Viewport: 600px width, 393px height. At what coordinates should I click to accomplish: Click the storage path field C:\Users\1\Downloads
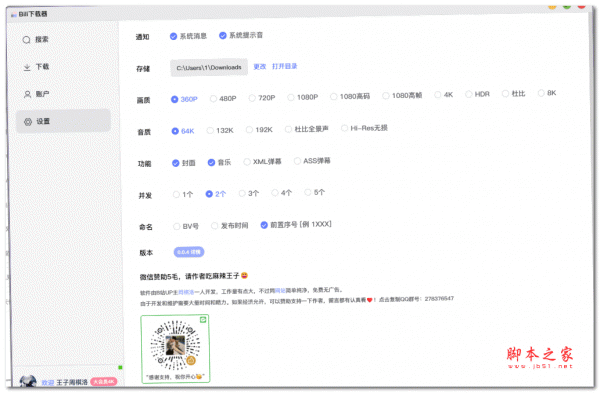click(209, 68)
